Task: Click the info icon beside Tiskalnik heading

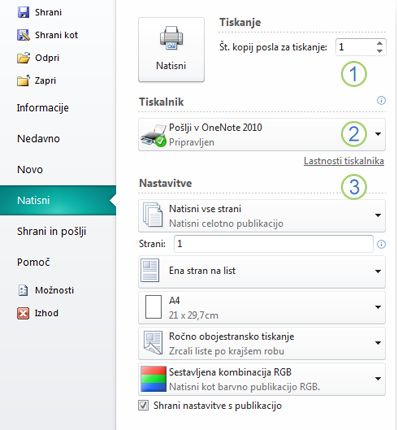Action: tap(381, 100)
